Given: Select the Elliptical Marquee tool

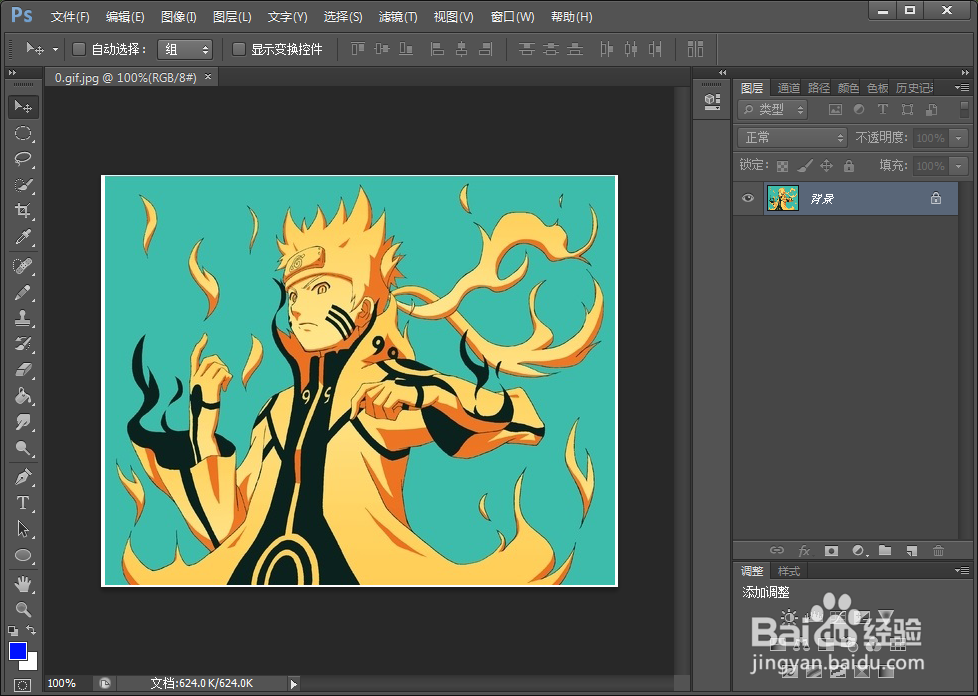Looking at the screenshot, I should (x=23, y=133).
